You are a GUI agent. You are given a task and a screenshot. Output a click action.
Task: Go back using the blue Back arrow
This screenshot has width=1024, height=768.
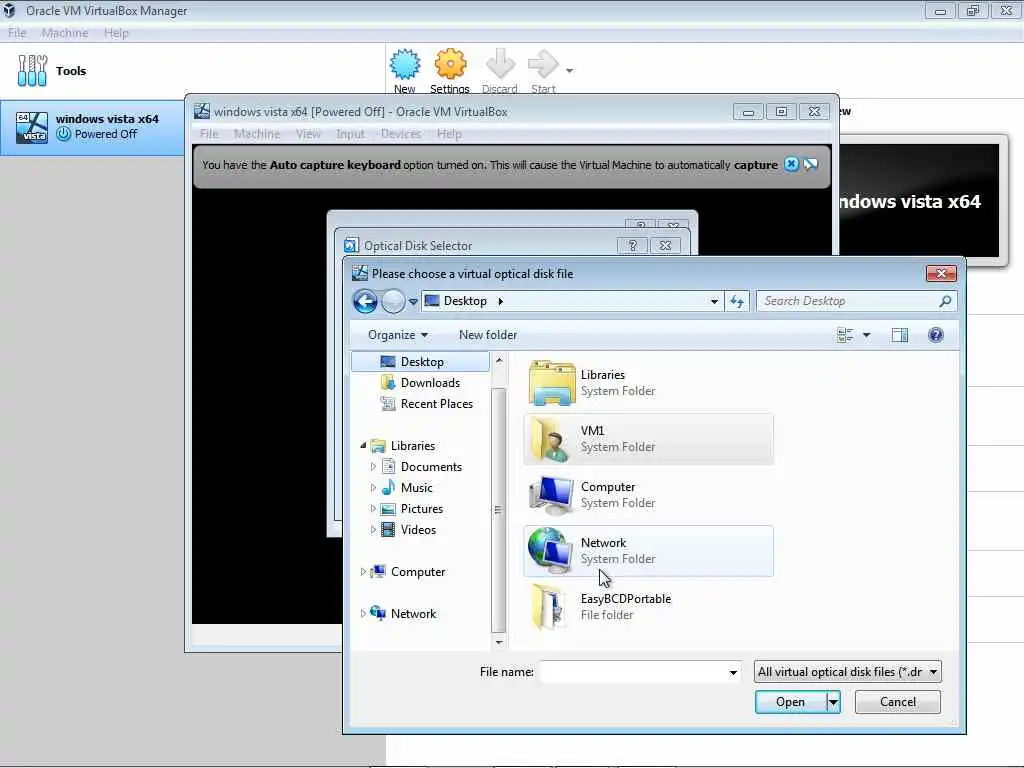point(365,301)
